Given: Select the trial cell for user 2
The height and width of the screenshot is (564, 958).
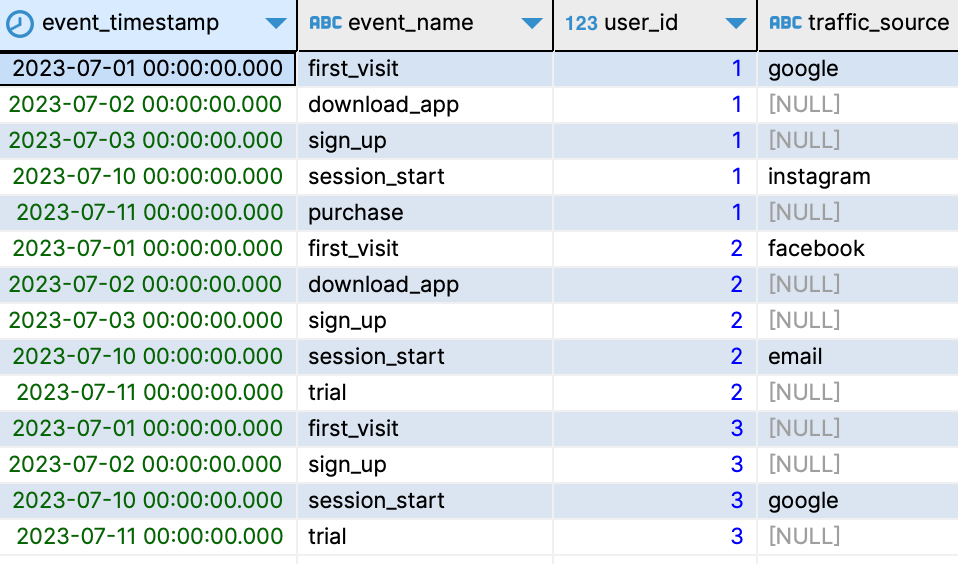Looking at the screenshot, I should point(425,393).
